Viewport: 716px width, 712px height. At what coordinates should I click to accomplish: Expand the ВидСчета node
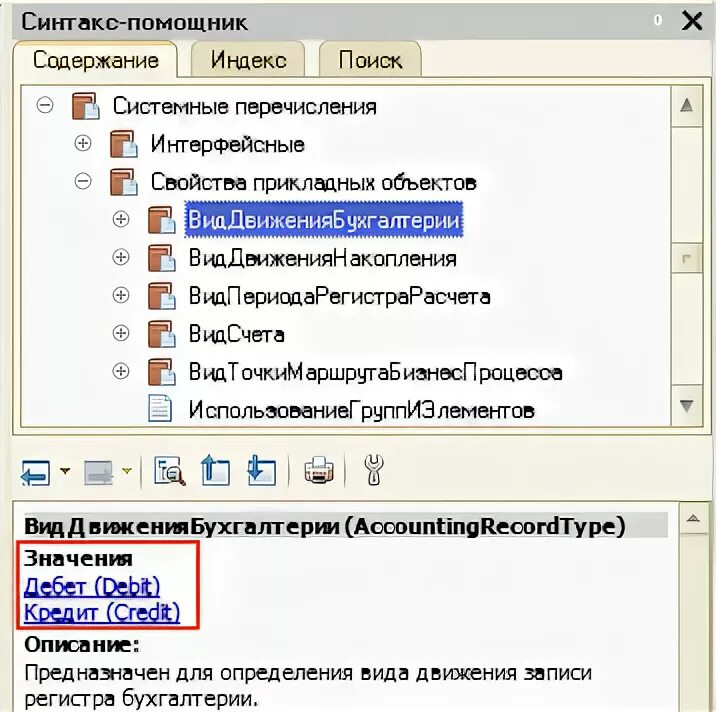(121, 333)
